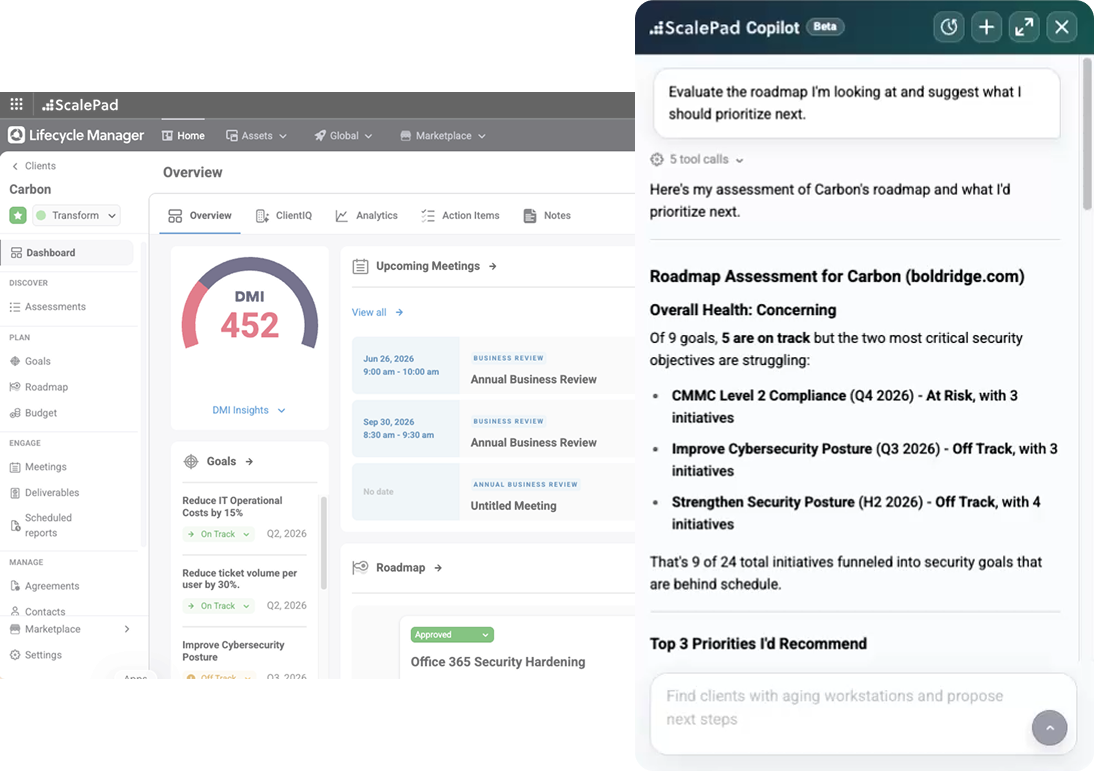Go to the Home tab
The width and height of the screenshot is (1094, 771).
point(183,135)
